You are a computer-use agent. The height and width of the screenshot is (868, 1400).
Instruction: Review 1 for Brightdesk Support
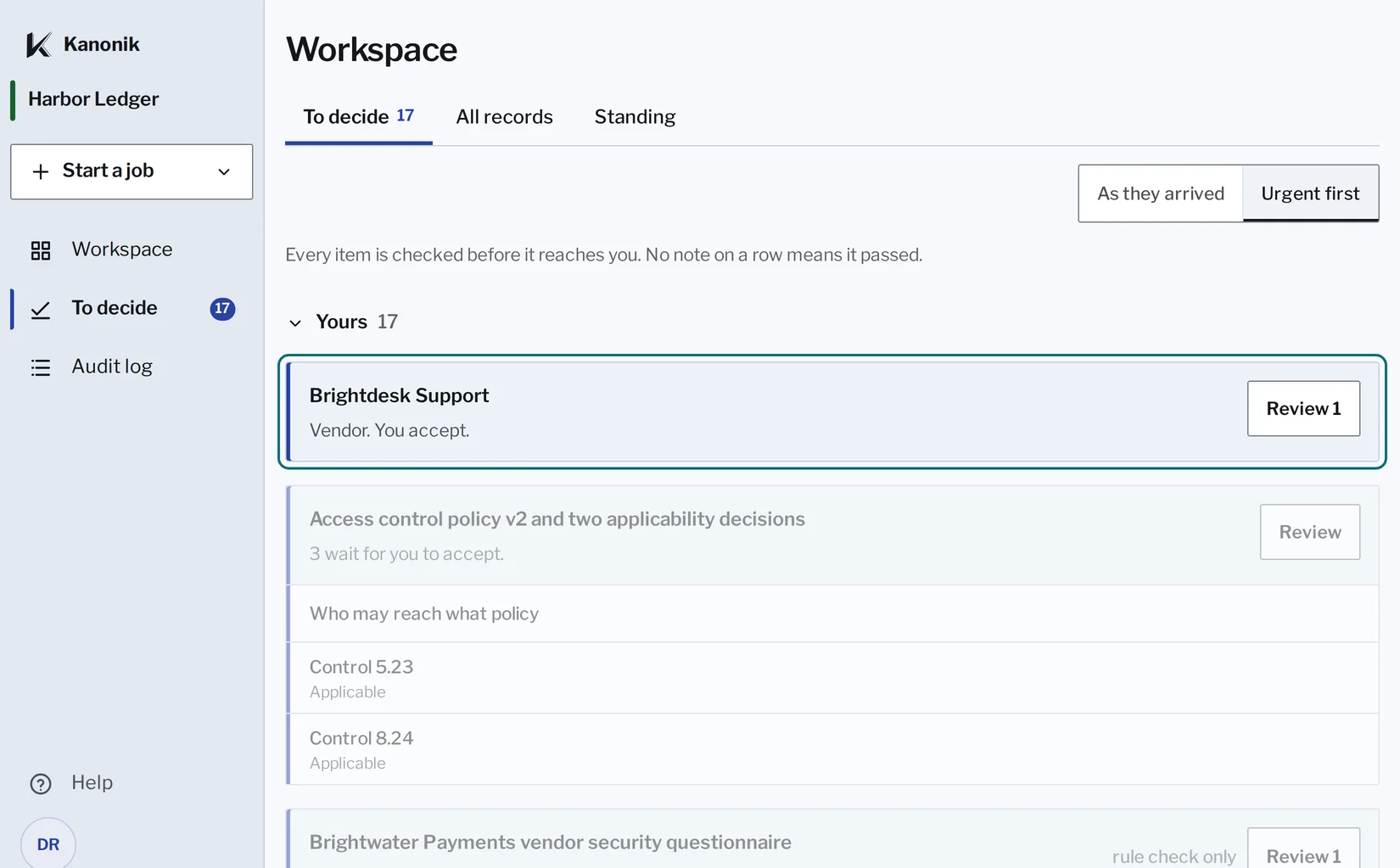coord(1303,409)
